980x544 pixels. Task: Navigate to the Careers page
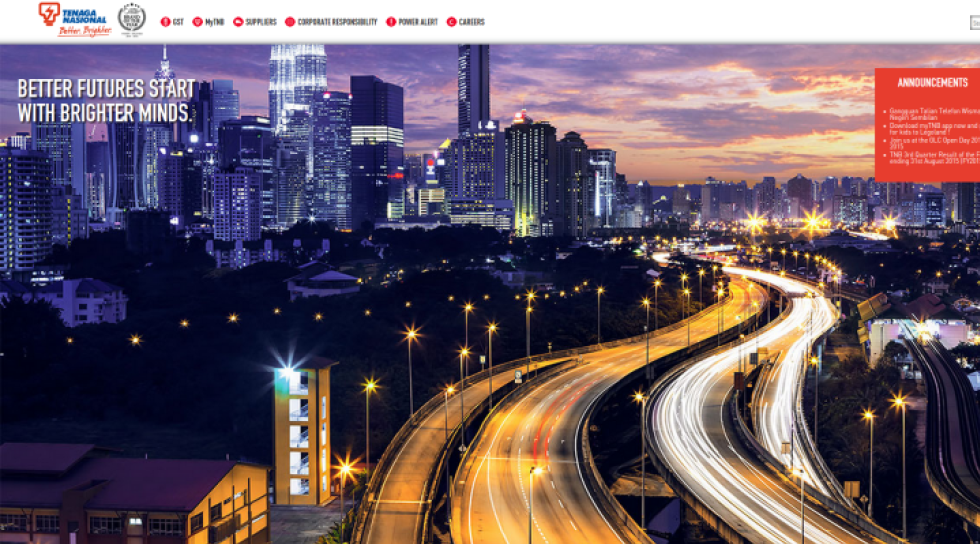(x=472, y=22)
